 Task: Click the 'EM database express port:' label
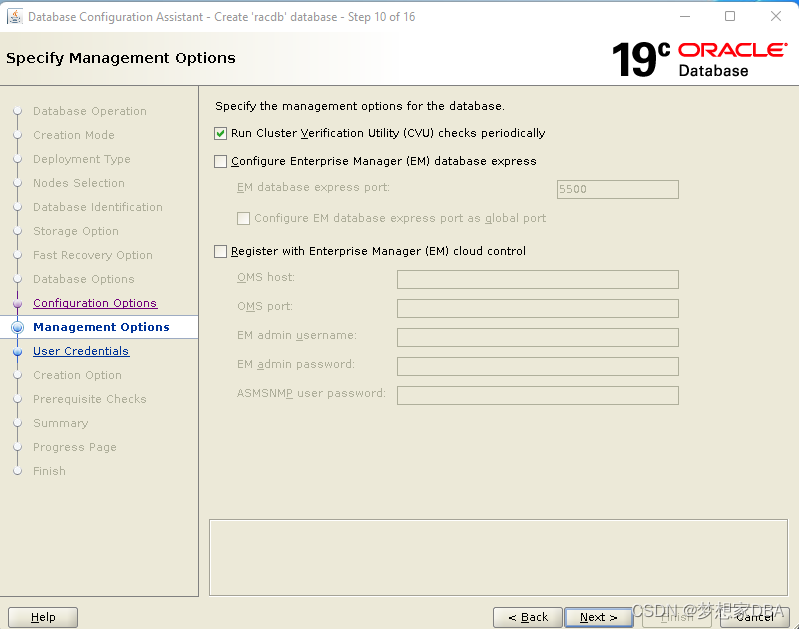tap(313, 187)
